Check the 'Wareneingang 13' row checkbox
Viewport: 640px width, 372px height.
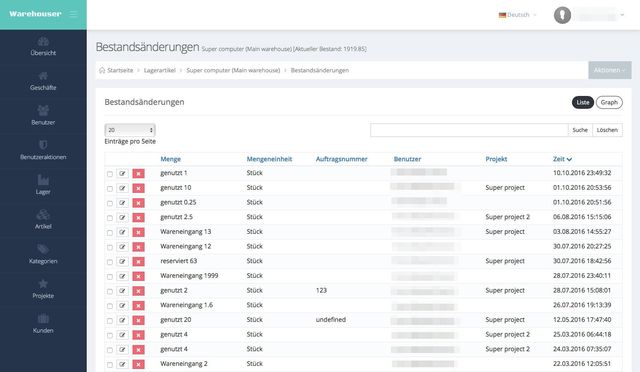tap(110, 233)
